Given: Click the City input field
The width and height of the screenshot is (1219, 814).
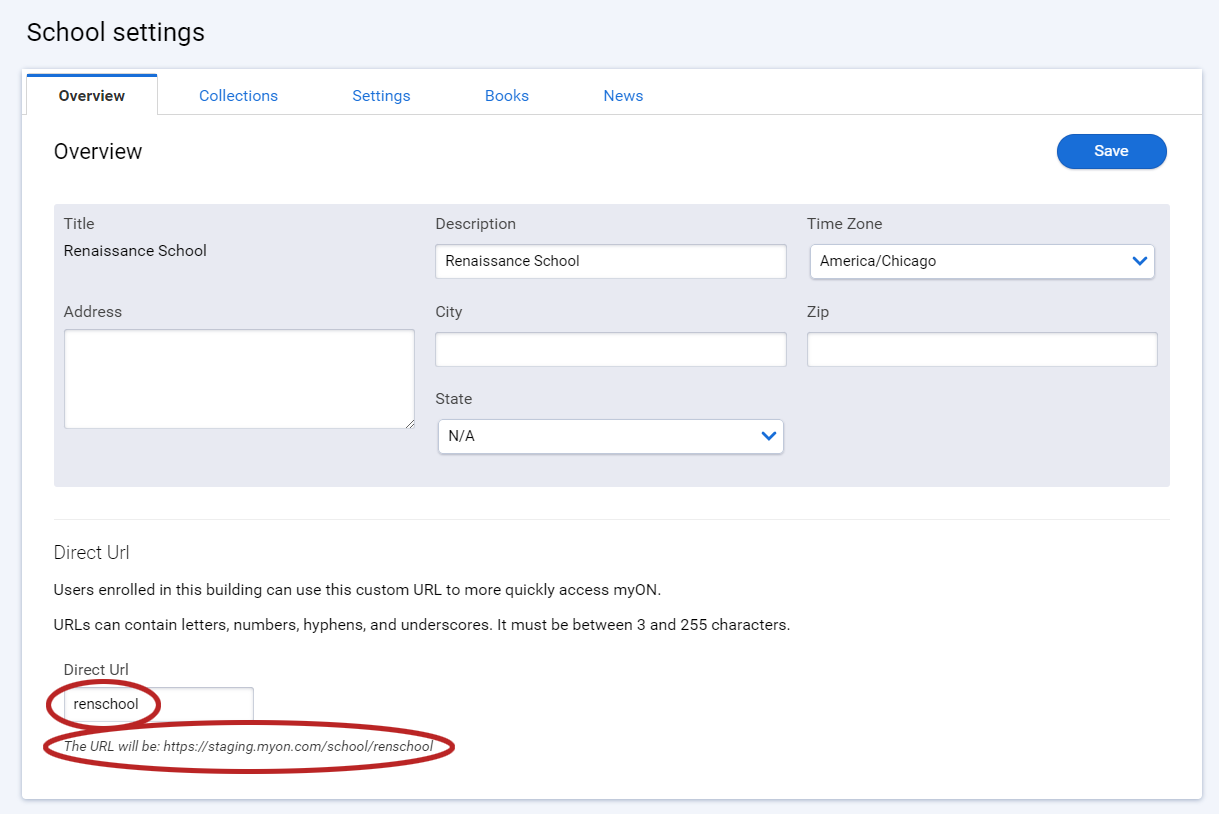Looking at the screenshot, I should [610, 350].
